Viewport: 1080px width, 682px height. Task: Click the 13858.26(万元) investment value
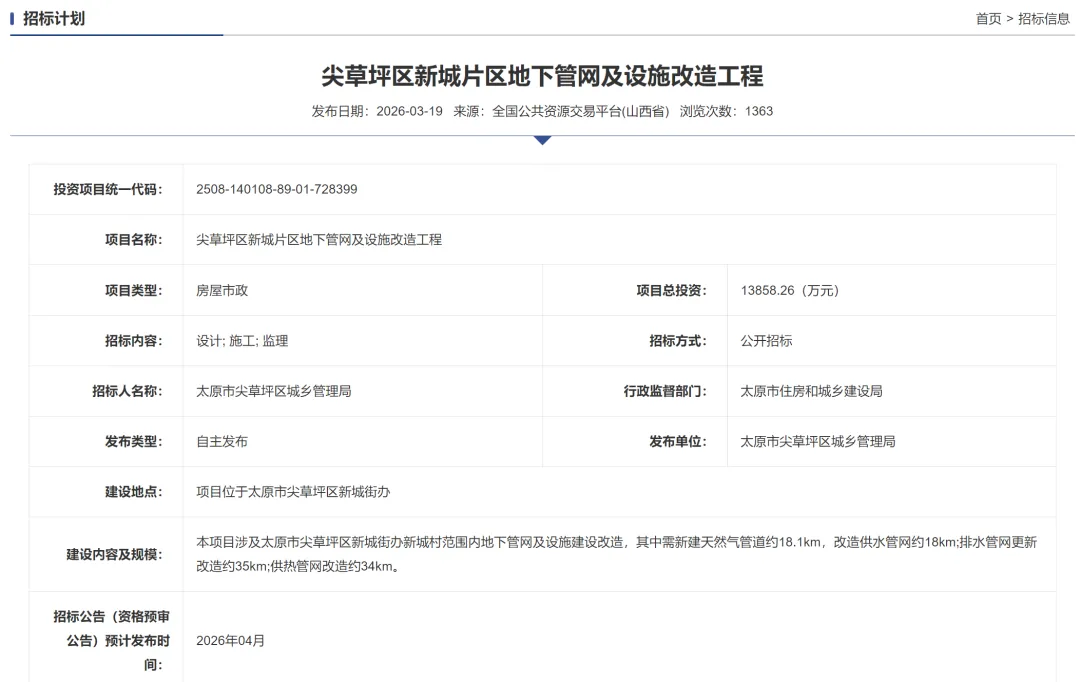tap(789, 291)
